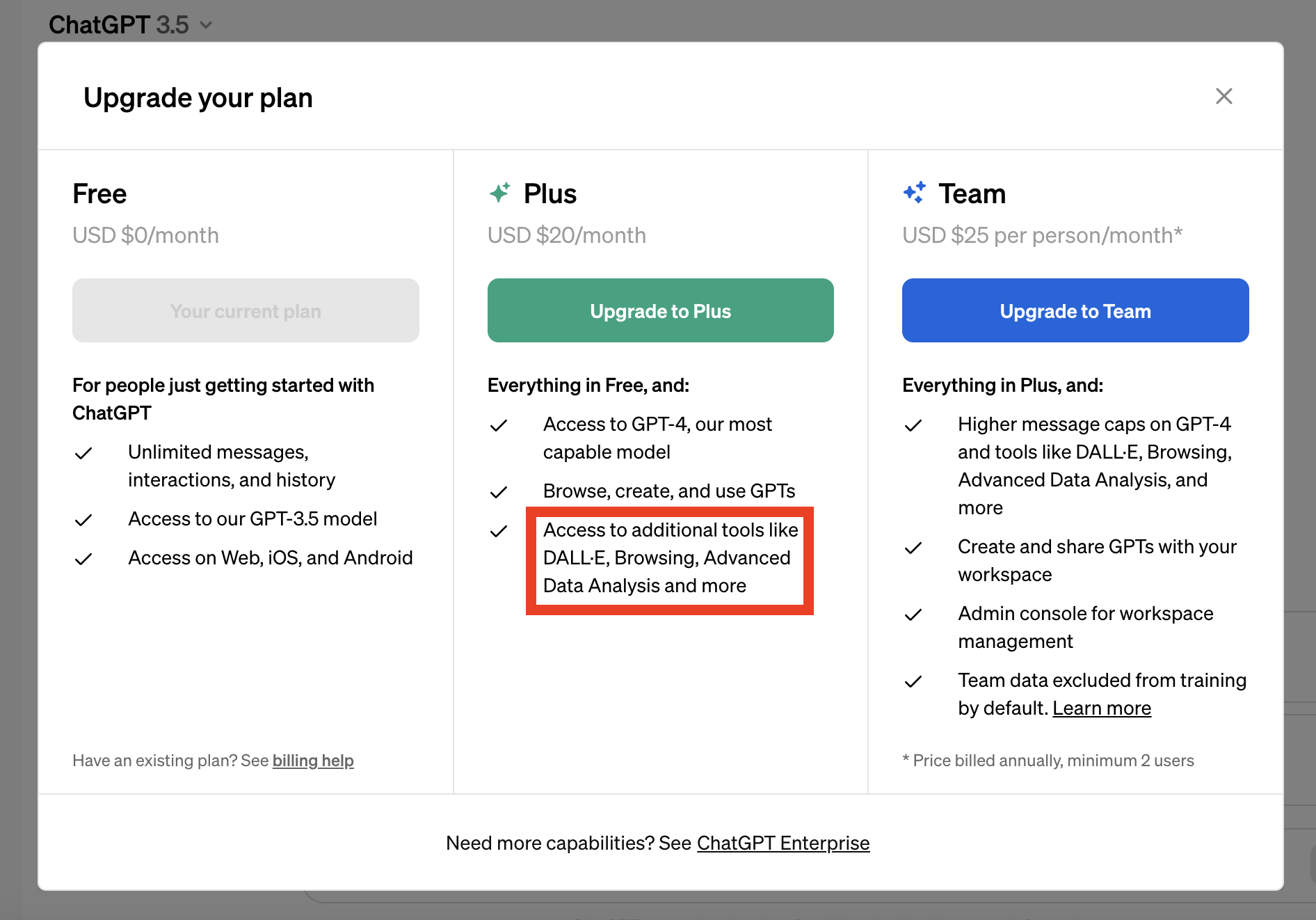Image resolution: width=1316 pixels, height=920 pixels.
Task: Click checkmark beside Unlimited messages feature
Action: point(83,454)
